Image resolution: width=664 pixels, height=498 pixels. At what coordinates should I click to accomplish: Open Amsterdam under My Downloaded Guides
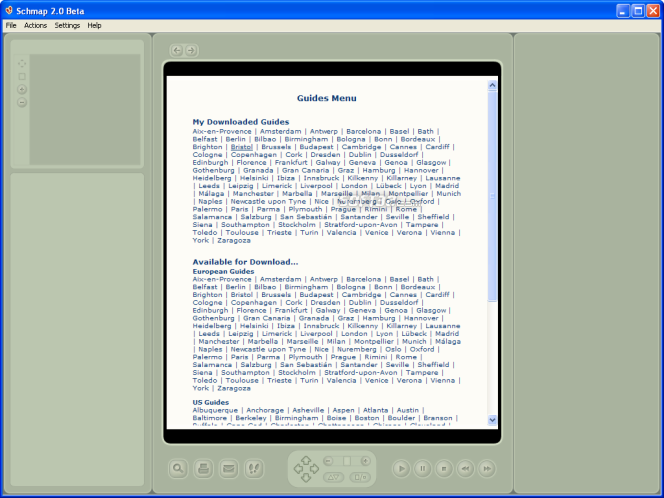click(x=280, y=131)
